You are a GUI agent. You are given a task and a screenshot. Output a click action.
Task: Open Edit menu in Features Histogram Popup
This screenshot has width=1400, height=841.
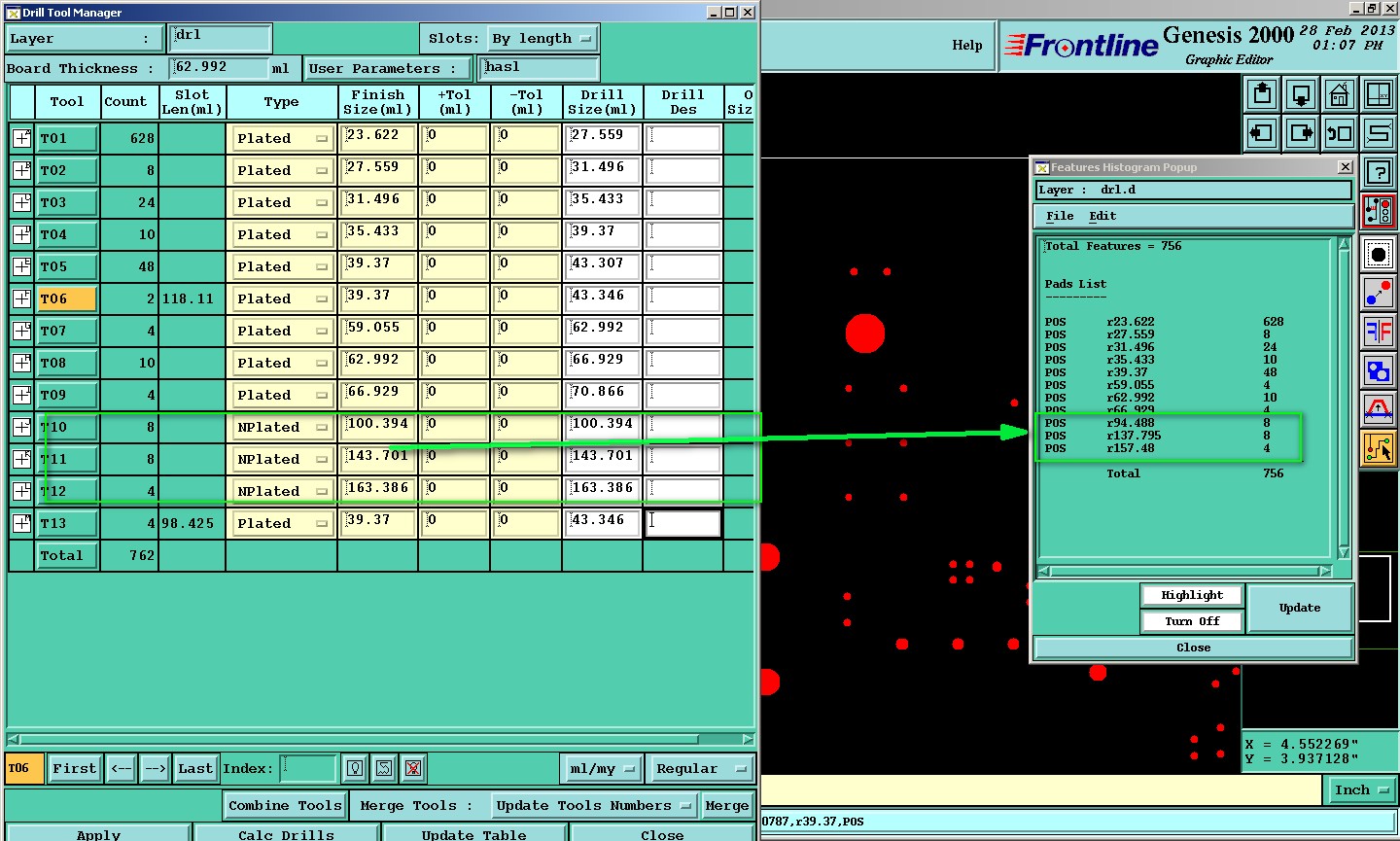pos(1102,216)
